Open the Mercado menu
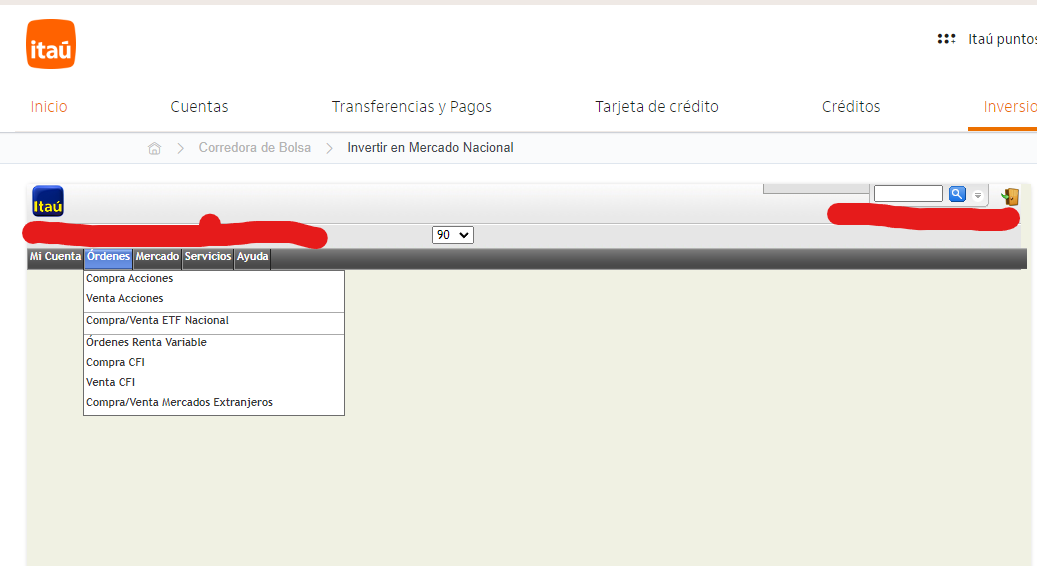Screen dimensions: 1037x566 click(x=157, y=257)
